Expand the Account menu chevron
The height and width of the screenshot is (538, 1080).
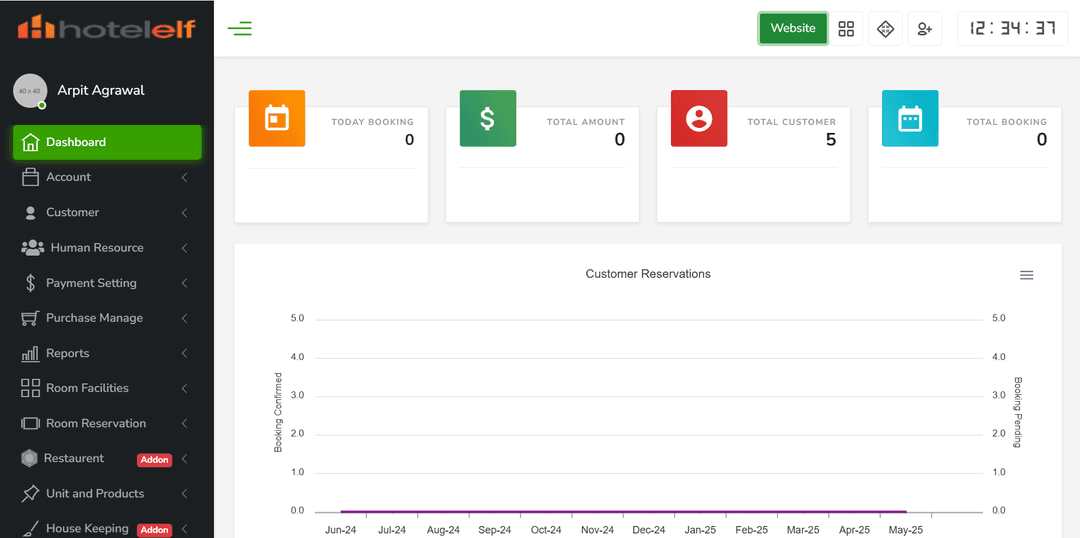click(185, 178)
